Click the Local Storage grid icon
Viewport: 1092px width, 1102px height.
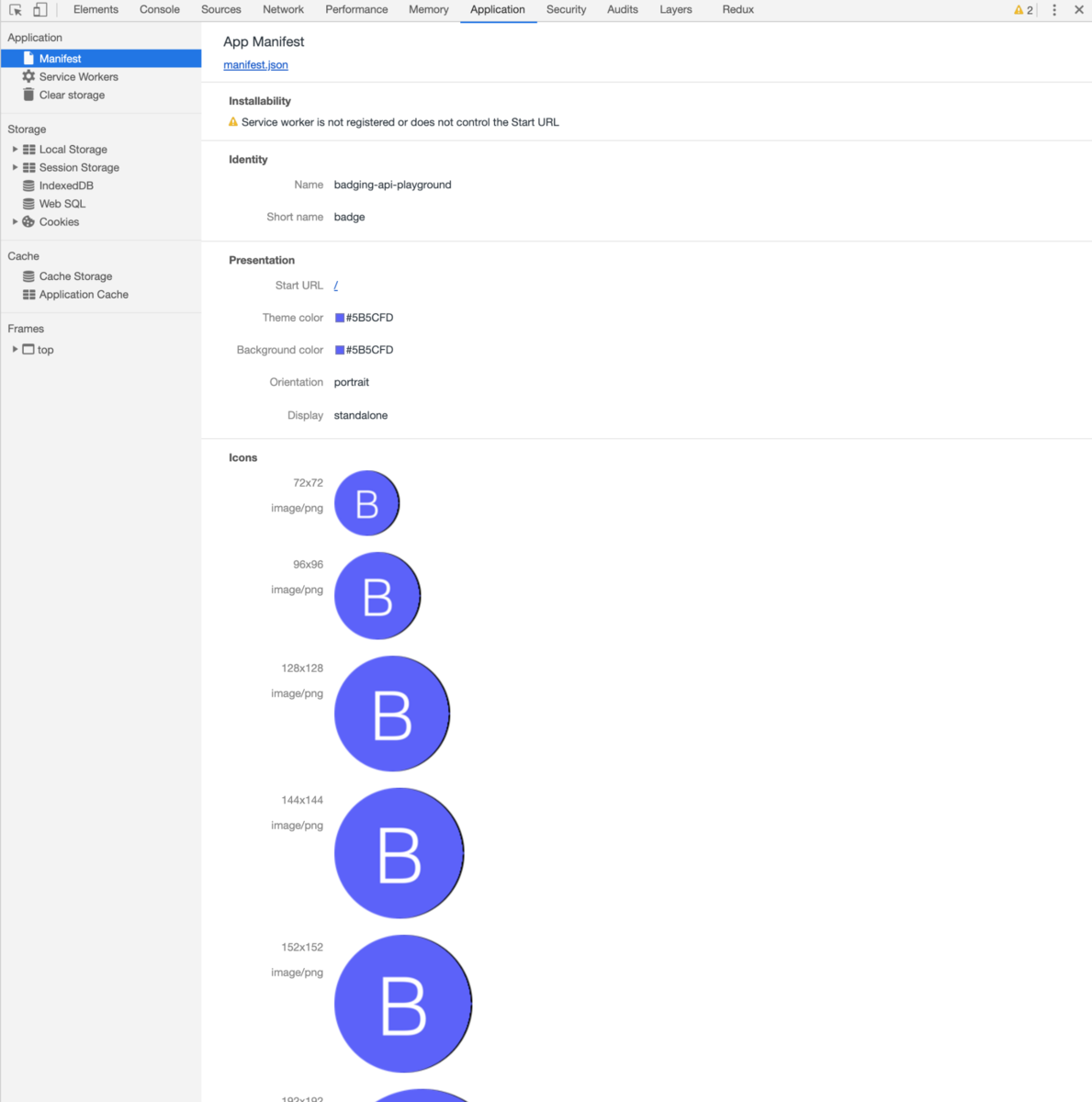[29, 150]
